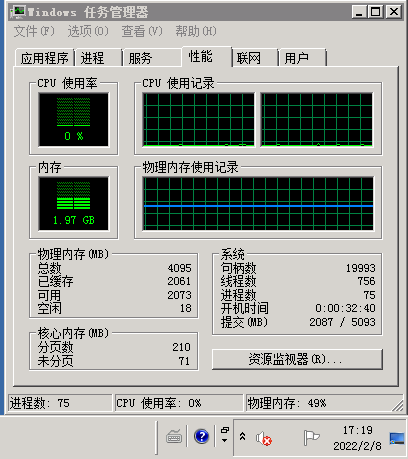Click 开机时间 value 0:00:32:40

coord(345,308)
